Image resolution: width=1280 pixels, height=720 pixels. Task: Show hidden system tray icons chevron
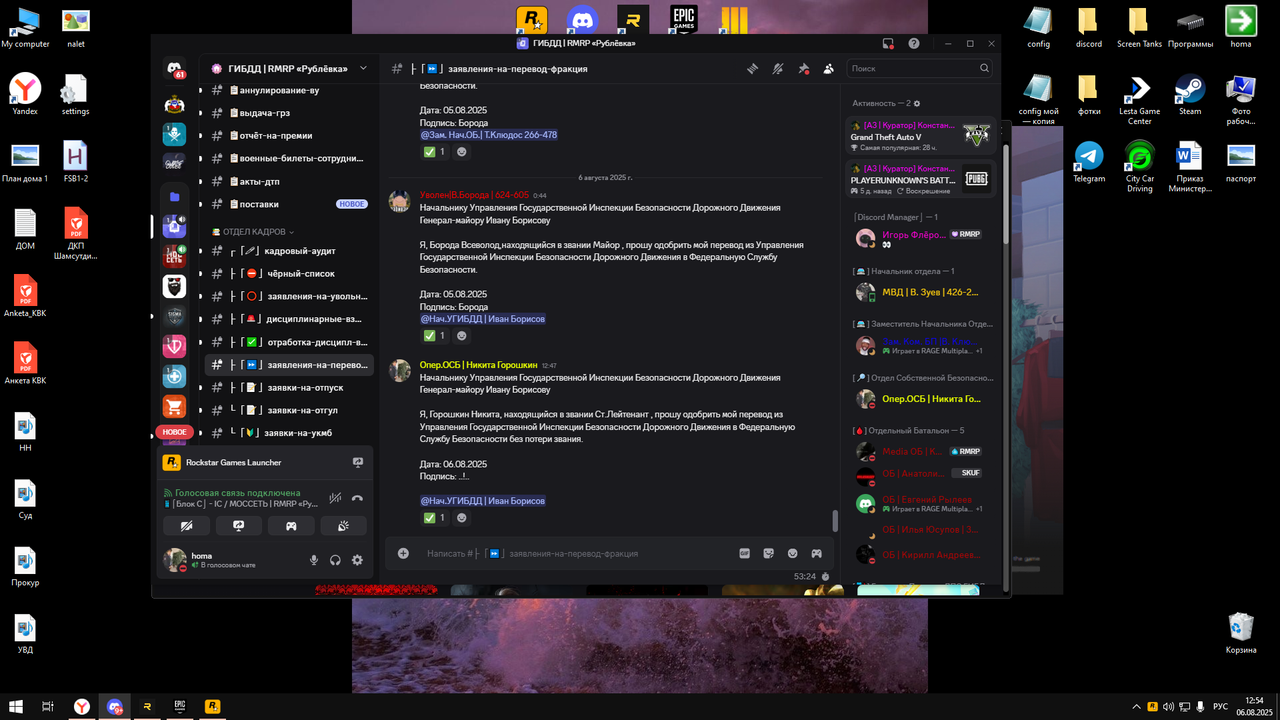point(1135,706)
